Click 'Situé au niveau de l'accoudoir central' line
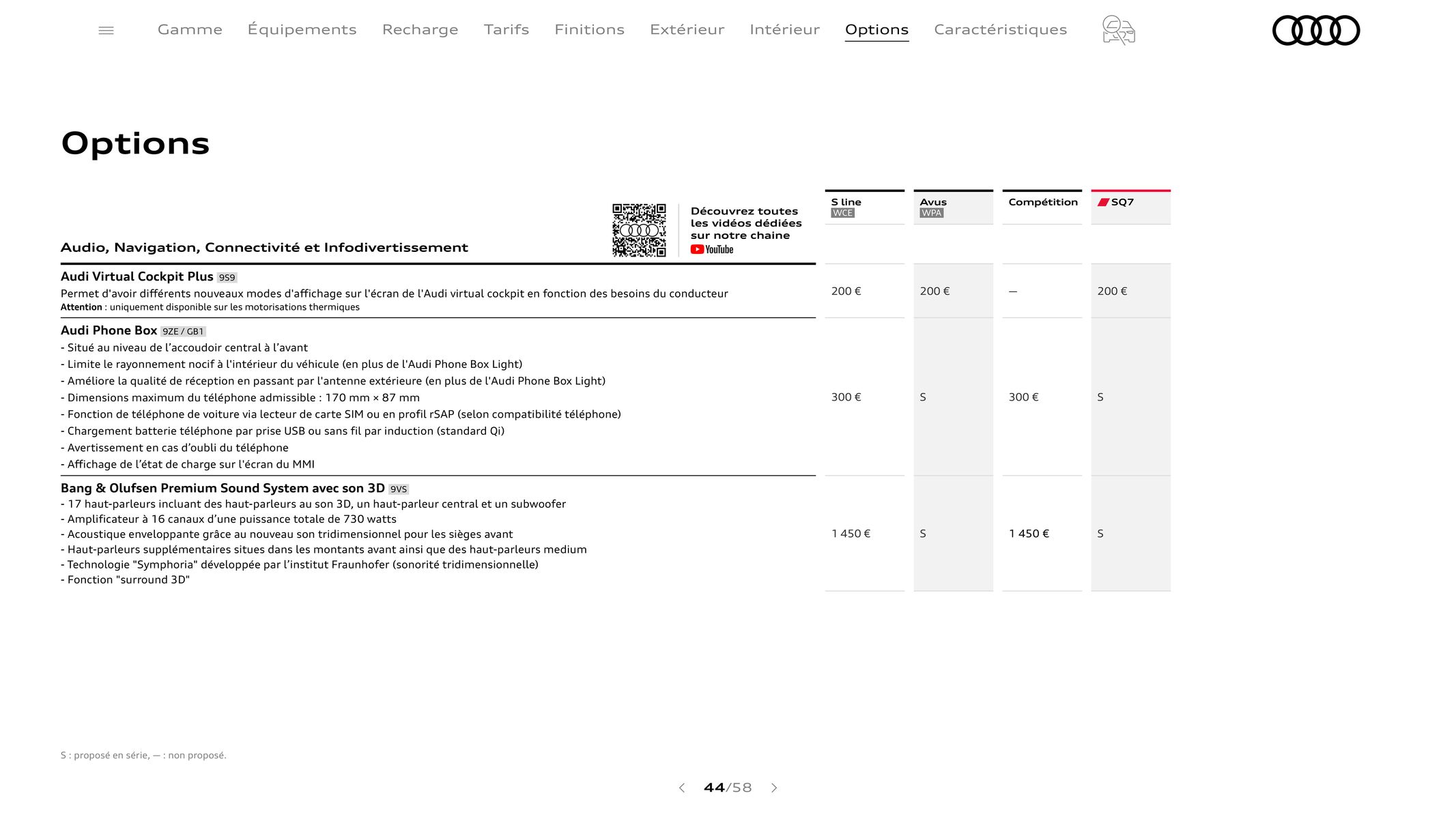Viewport: 1456px width, 819px height. 184,348
